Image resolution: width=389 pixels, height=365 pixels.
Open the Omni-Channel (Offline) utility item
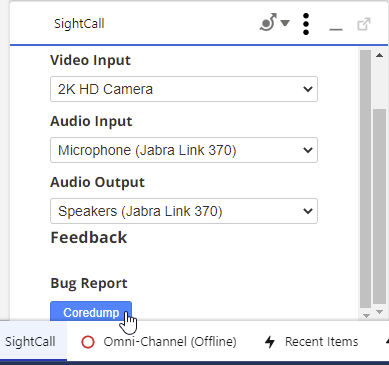(x=159, y=342)
